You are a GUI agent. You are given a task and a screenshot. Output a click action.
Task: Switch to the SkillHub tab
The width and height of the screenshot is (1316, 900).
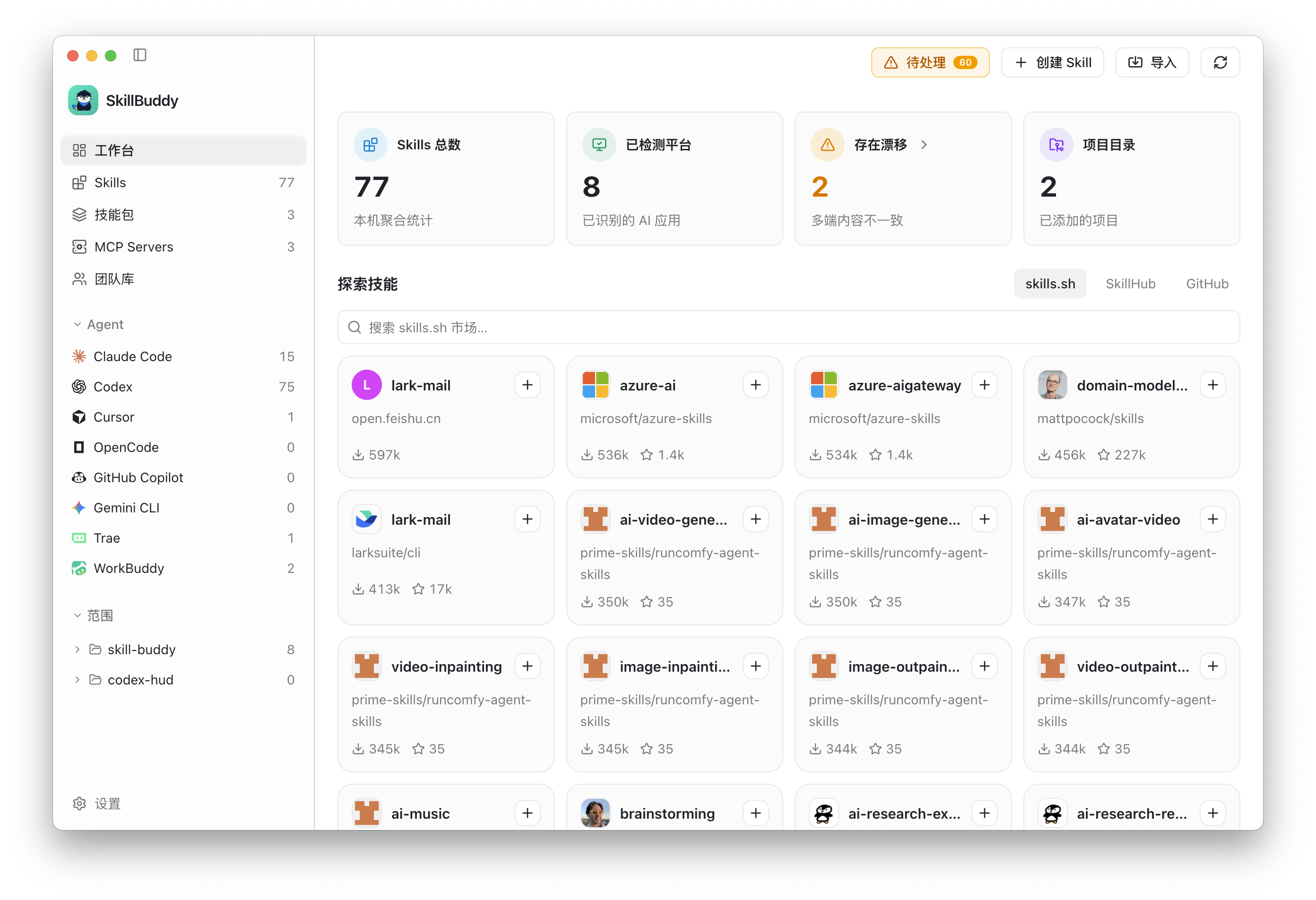[x=1130, y=284]
